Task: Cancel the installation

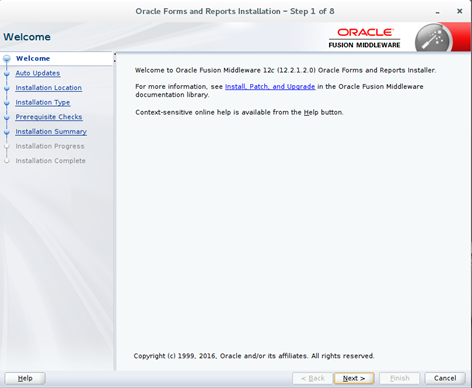Action: (x=445, y=378)
